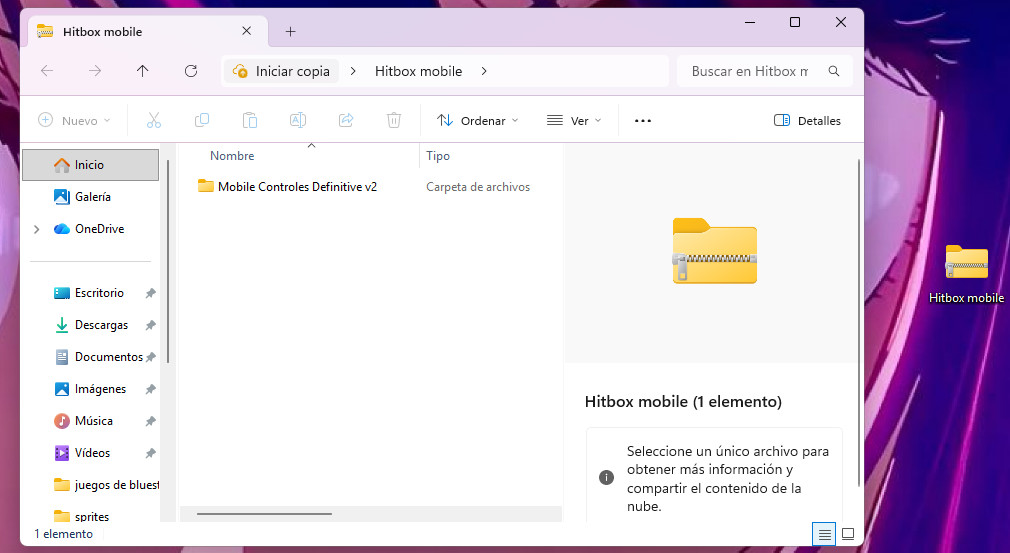The width and height of the screenshot is (1010, 553).
Task: Open Vídeos in the sidebar
Action: coord(90,453)
